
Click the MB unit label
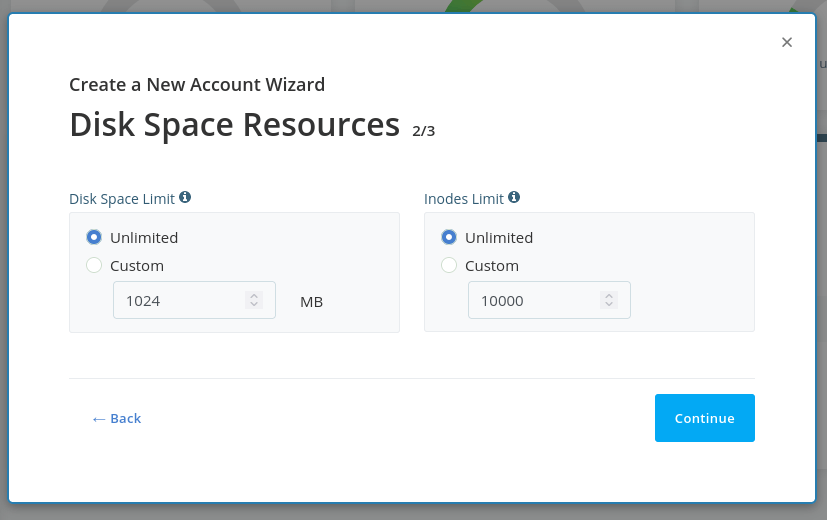tap(311, 301)
